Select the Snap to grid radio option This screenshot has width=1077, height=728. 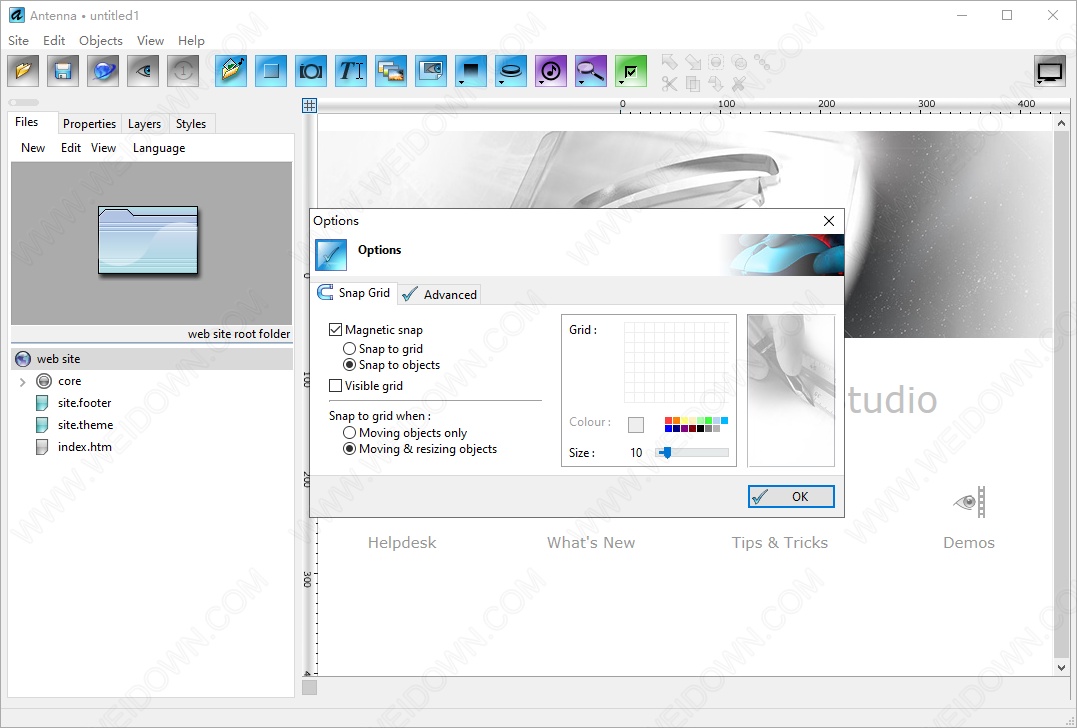350,349
